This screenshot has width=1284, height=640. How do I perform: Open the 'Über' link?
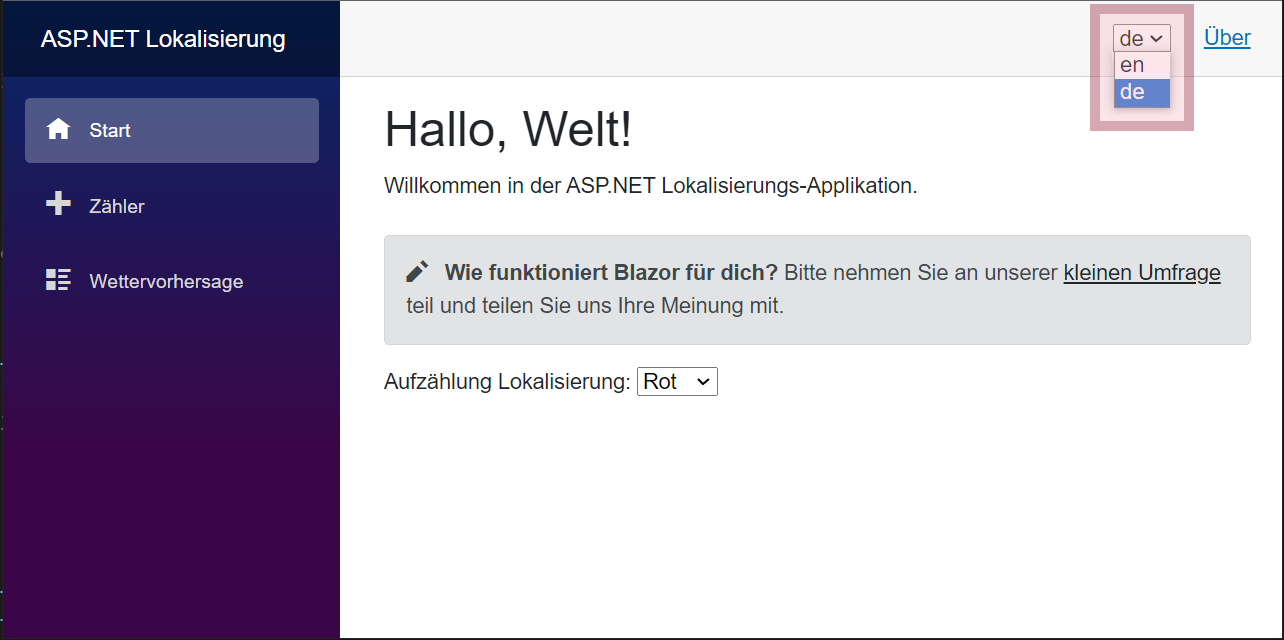pyautogui.click(x=1227, y=38)
